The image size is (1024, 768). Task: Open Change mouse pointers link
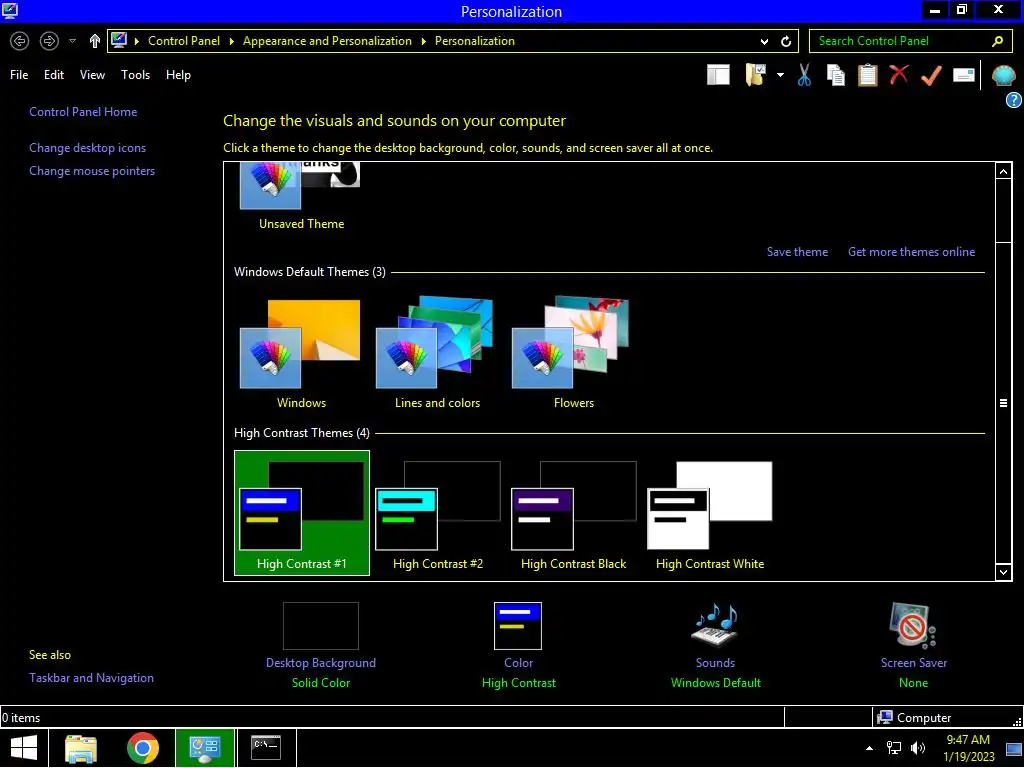coord(91,170)
